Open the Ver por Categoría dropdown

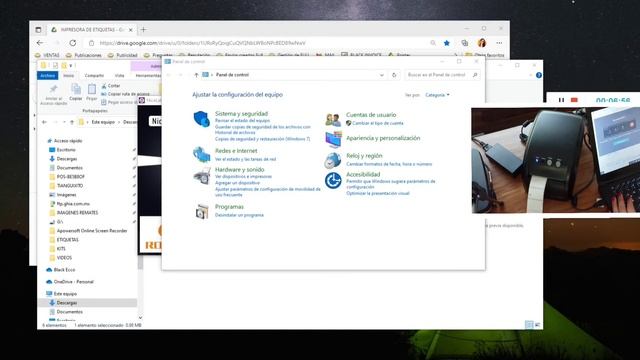(437, 95)
